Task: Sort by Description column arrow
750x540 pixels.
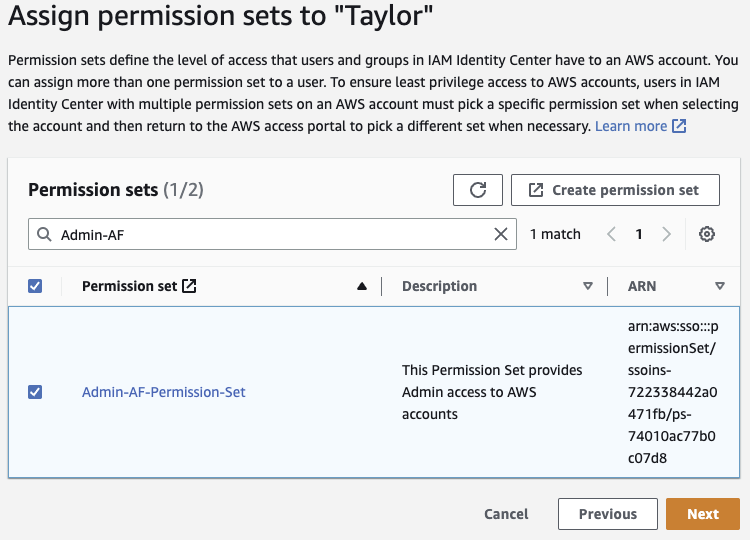Action: click(x=588, y=286)
